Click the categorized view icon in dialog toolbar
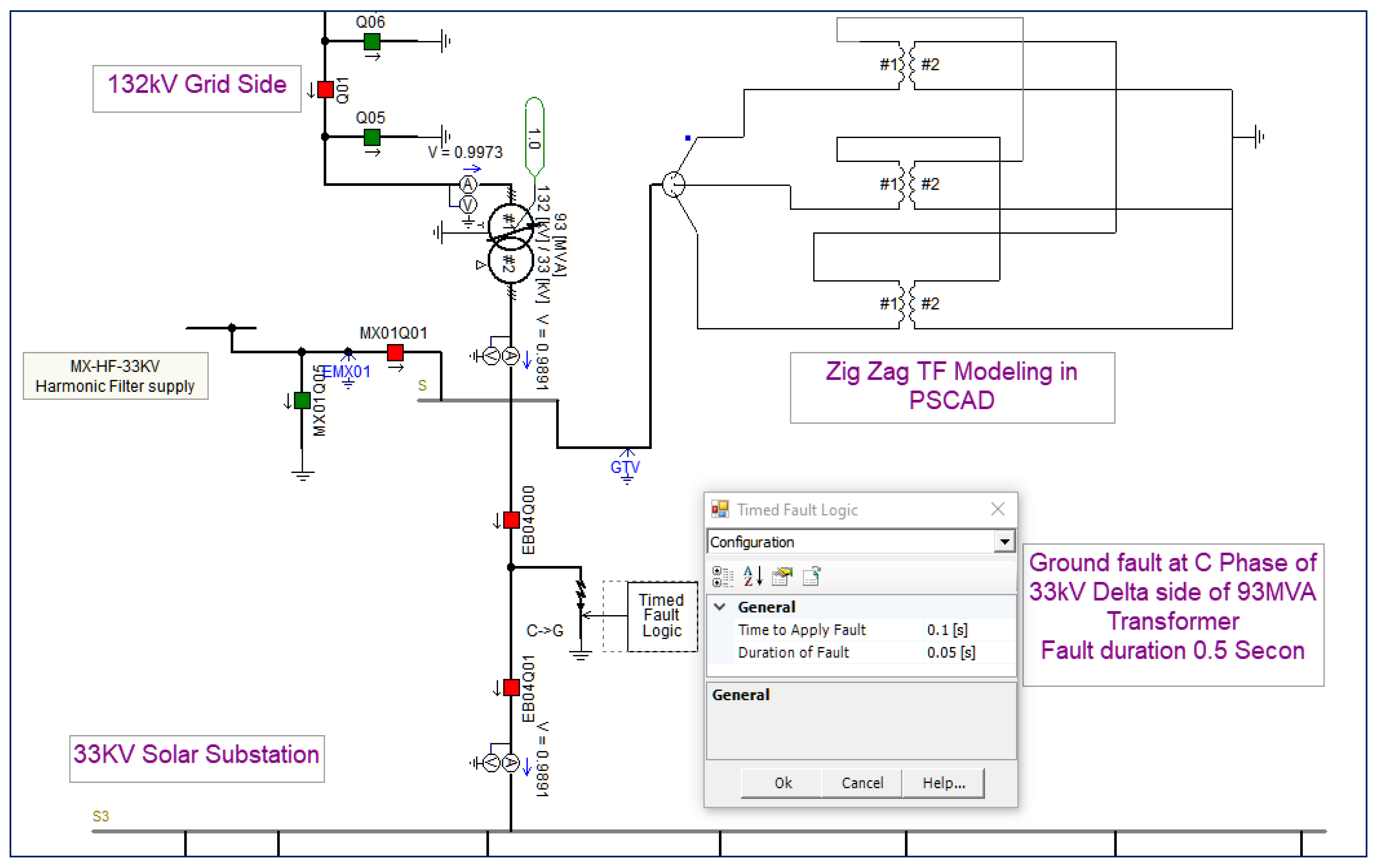The width and height of the screenshot is (1377, 868). [x=722, y=577]
